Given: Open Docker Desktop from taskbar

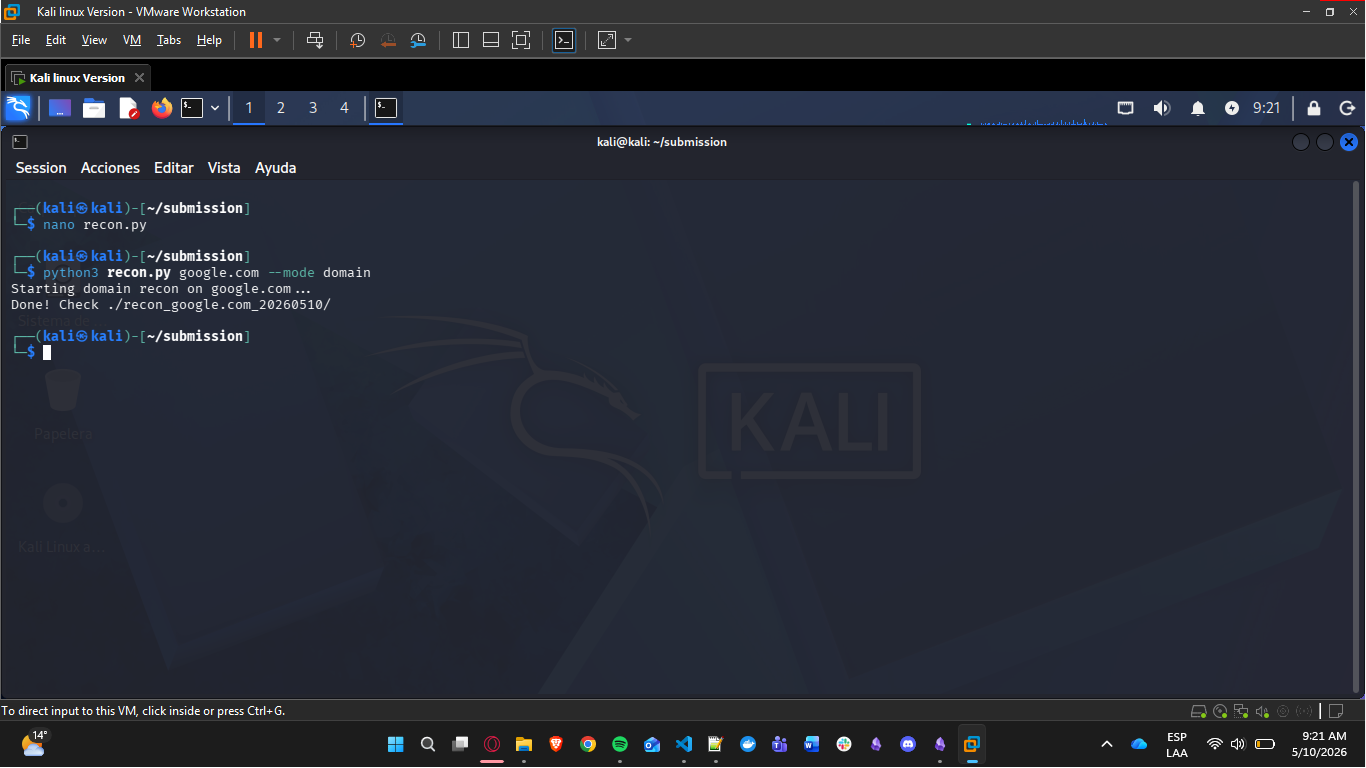Looking at the screenshot, I should point(748,744).
